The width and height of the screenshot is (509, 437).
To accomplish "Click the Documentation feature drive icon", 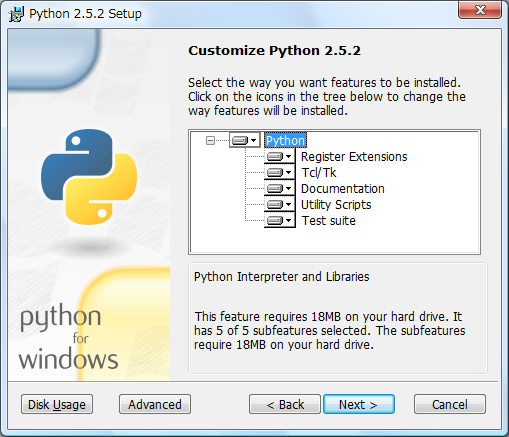I will click(275, 188).
